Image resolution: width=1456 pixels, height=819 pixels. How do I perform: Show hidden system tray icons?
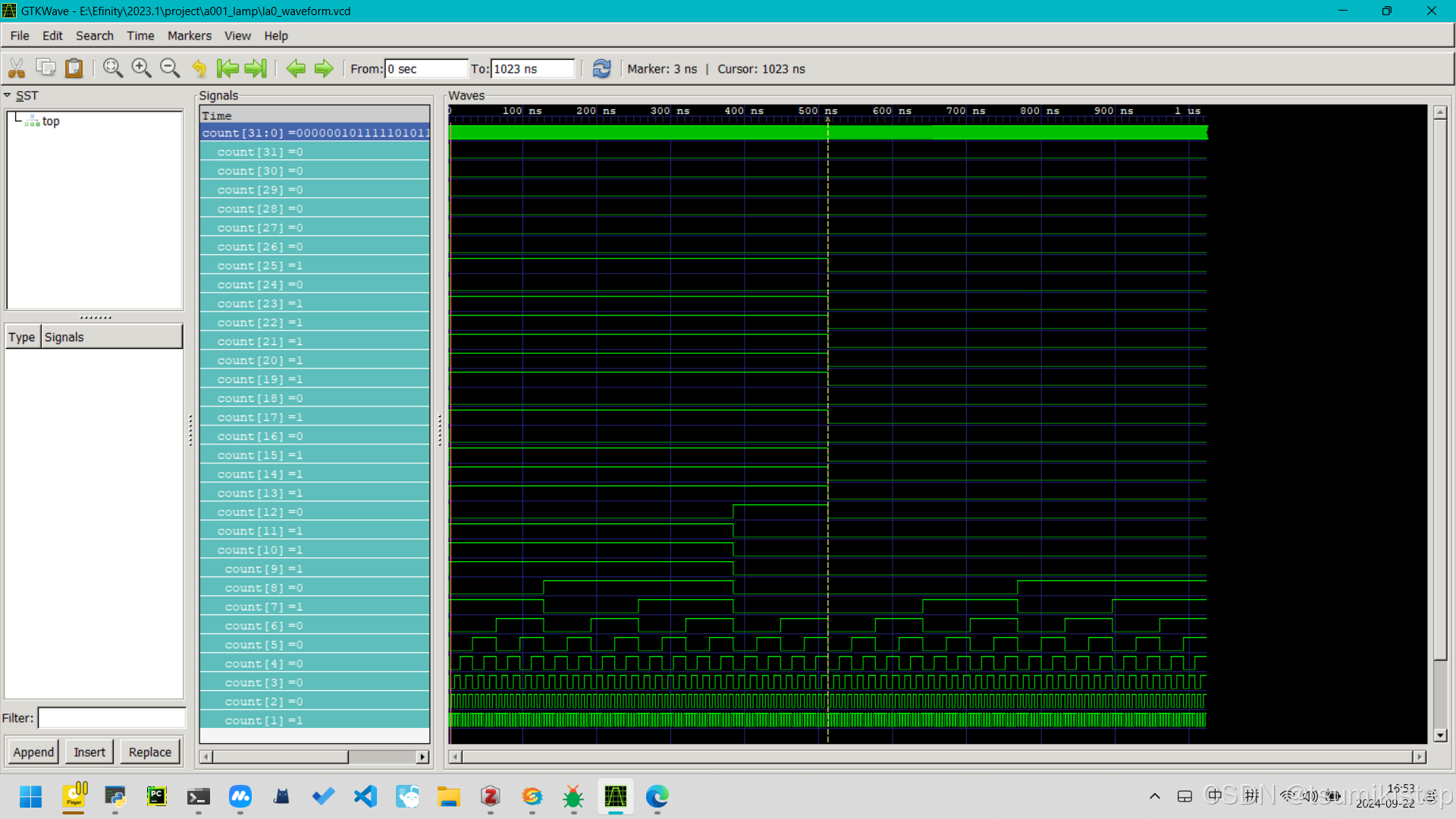[1154, 796]
